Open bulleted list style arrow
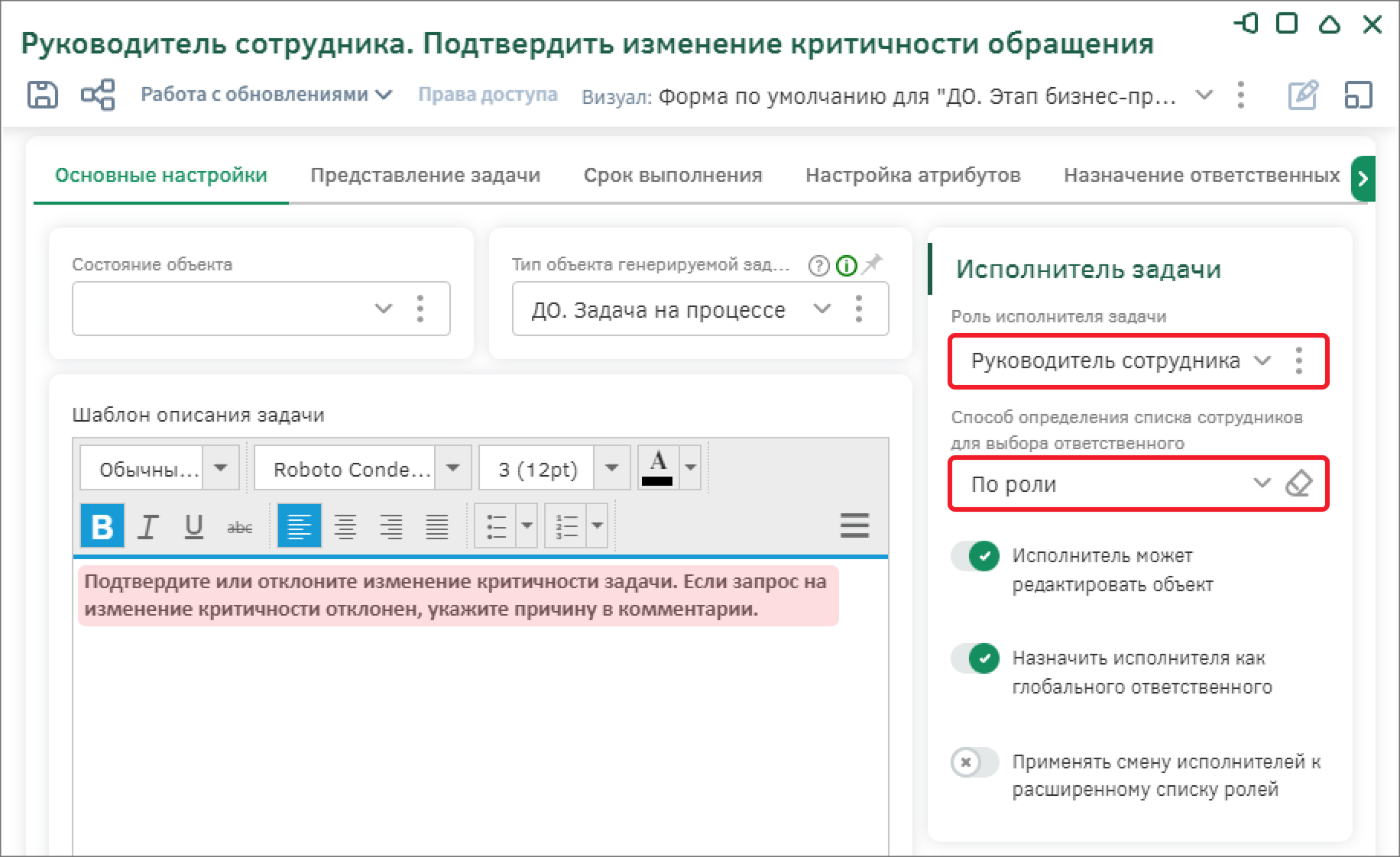This screenshot has height=857, width=1400. click(x=527, y=526)
